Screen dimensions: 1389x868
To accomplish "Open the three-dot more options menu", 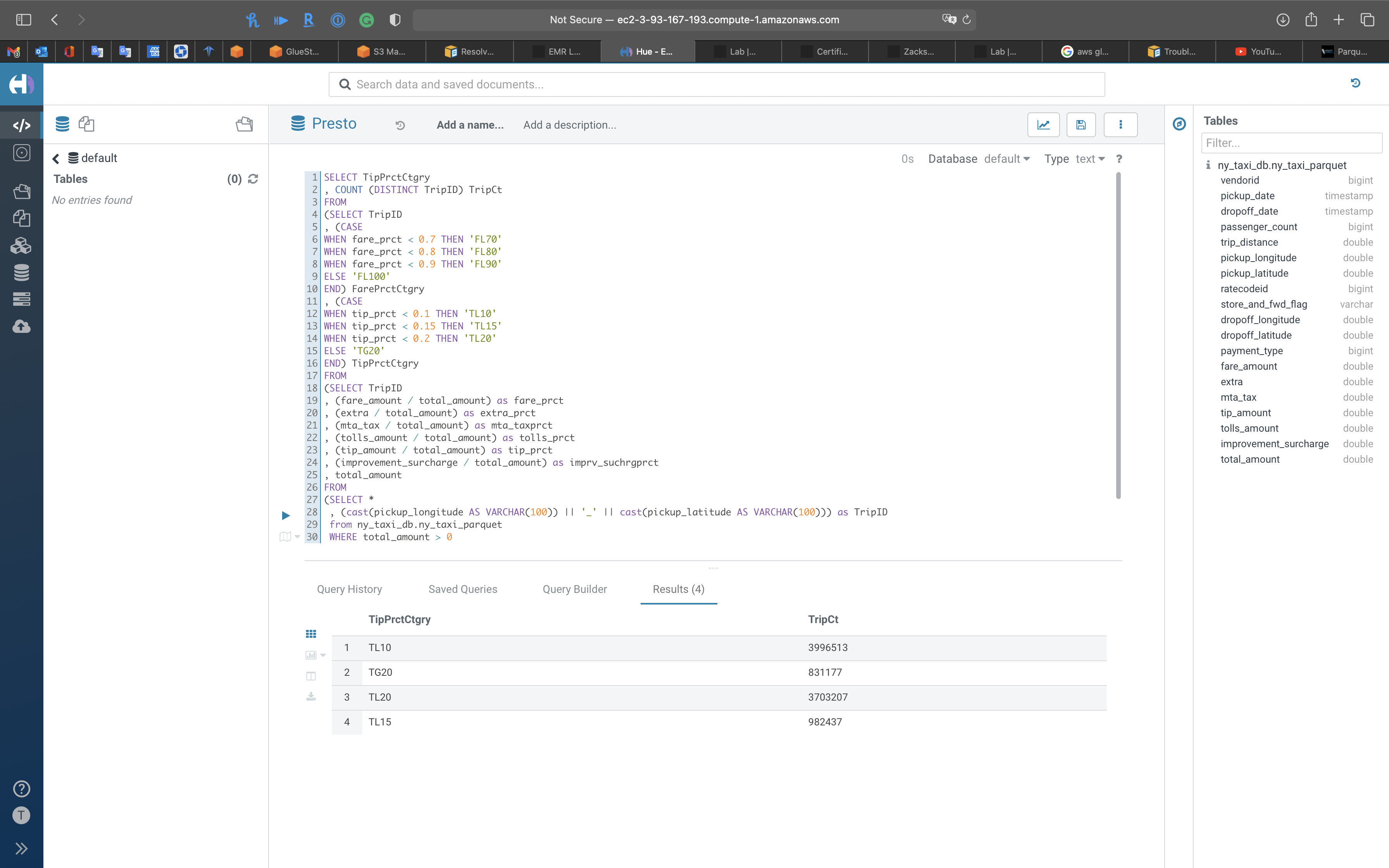I will click(1120, 124).
